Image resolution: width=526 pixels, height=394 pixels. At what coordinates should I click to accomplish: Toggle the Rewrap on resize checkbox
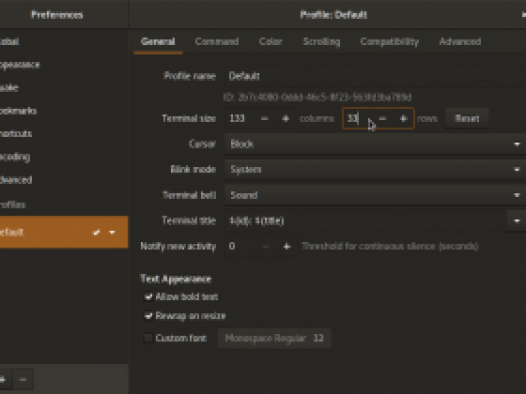(x=148, y=316)
